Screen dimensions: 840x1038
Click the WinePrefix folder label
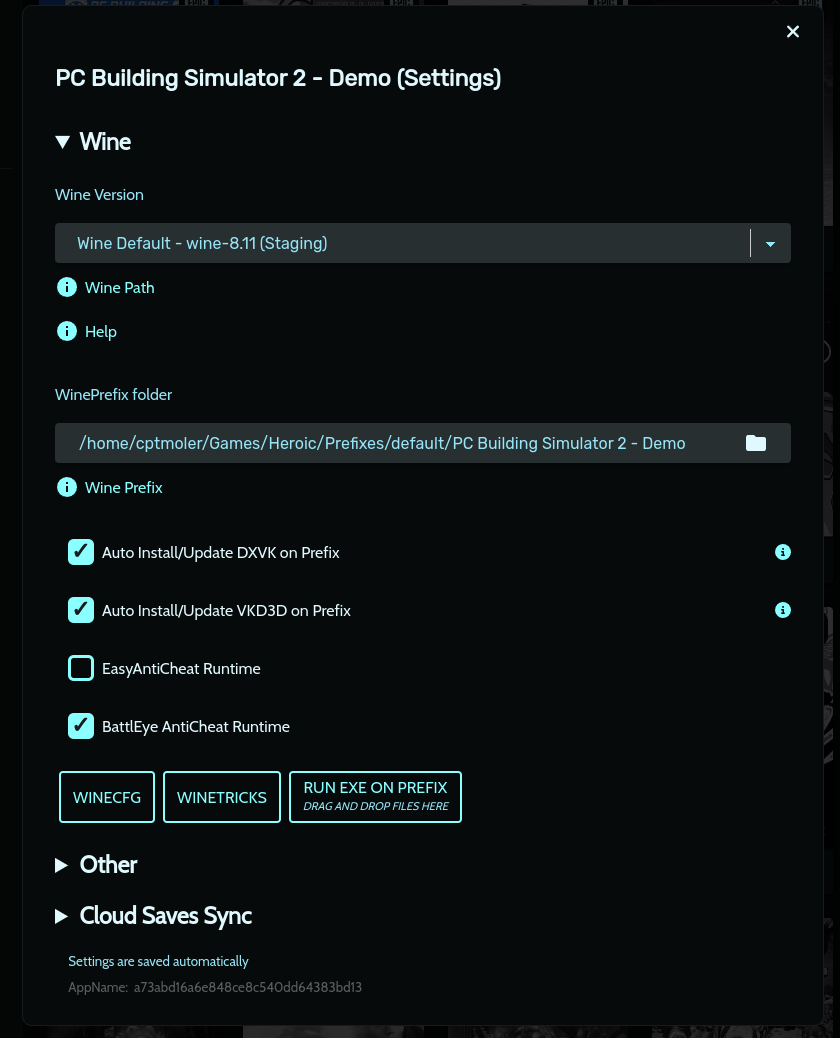point(113,395)
